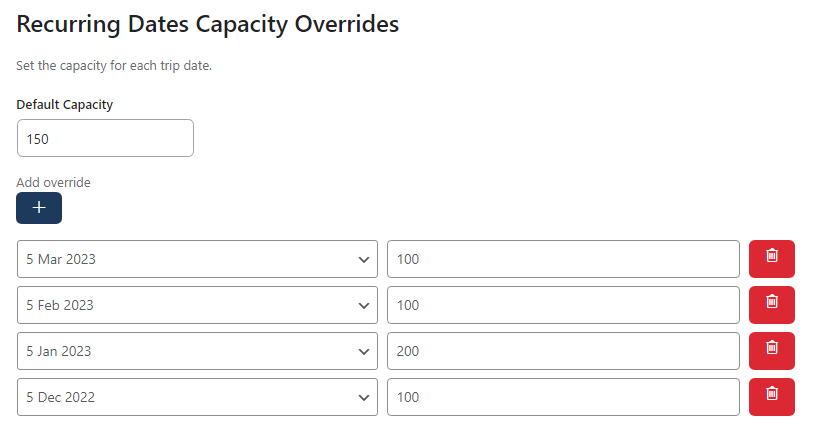Click the chevron arrow beside 5 Mar 2023

point(362,260)
